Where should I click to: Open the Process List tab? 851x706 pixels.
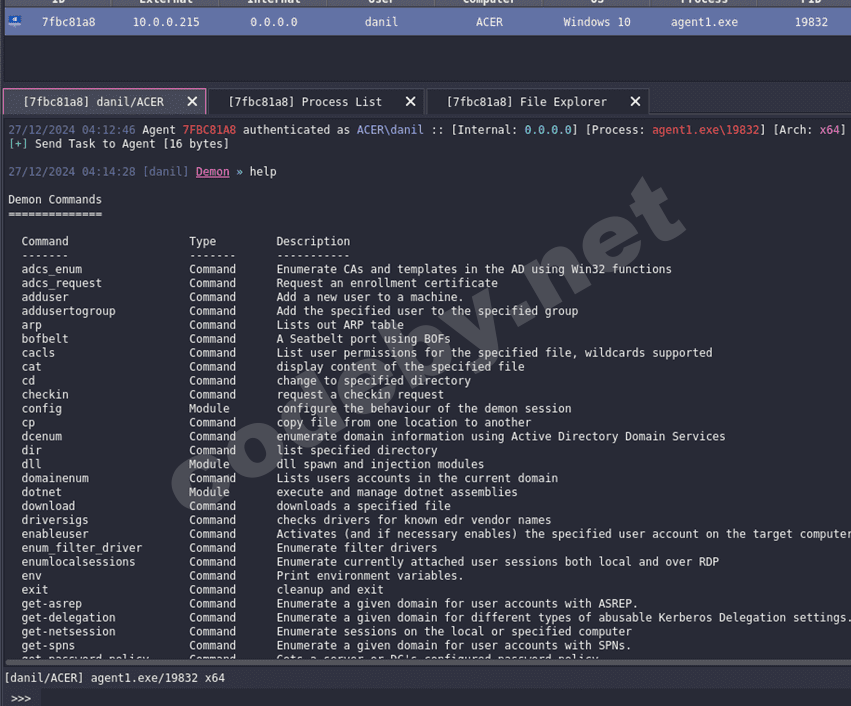pyautogui.click(x=305, y=102)
